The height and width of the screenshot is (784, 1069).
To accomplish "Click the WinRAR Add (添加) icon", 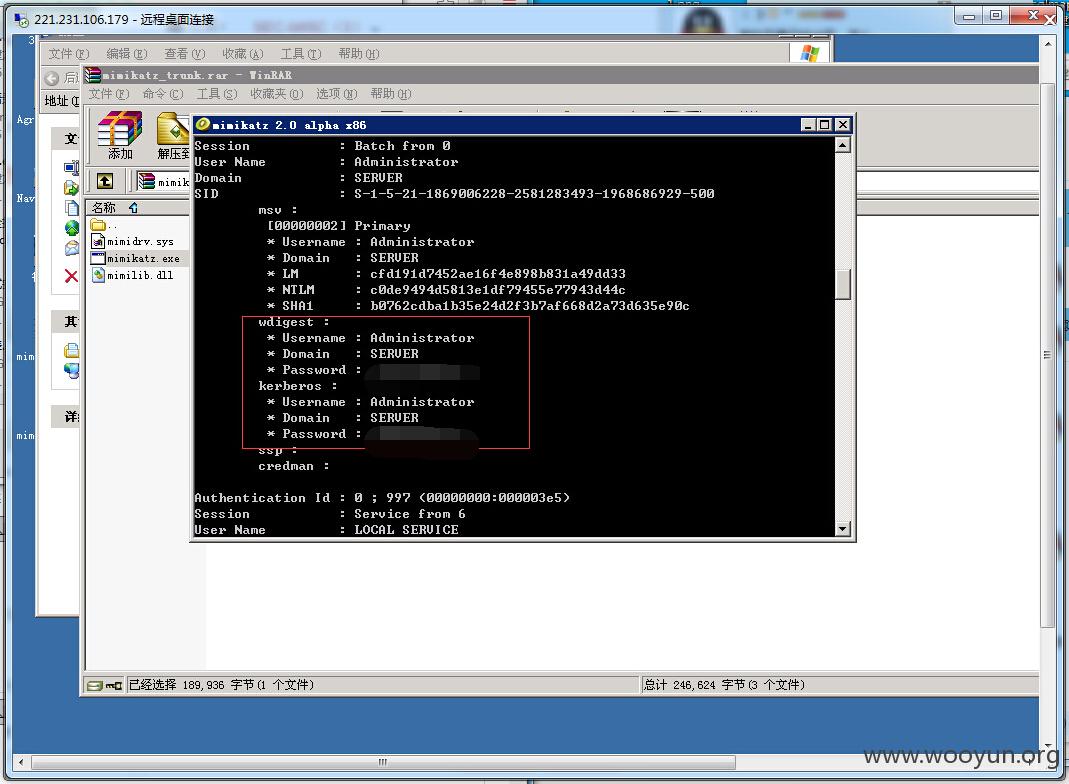I will click(x=120, y=136).
